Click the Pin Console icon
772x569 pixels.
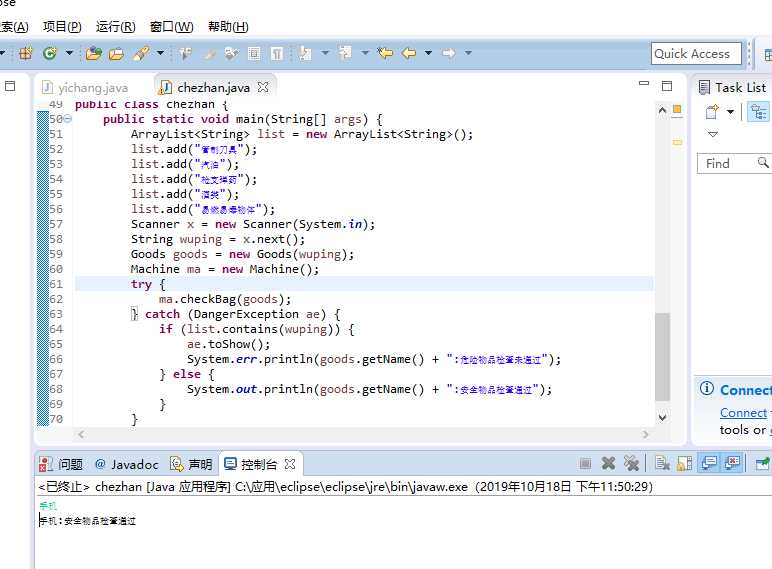click(x=763, y=463)
